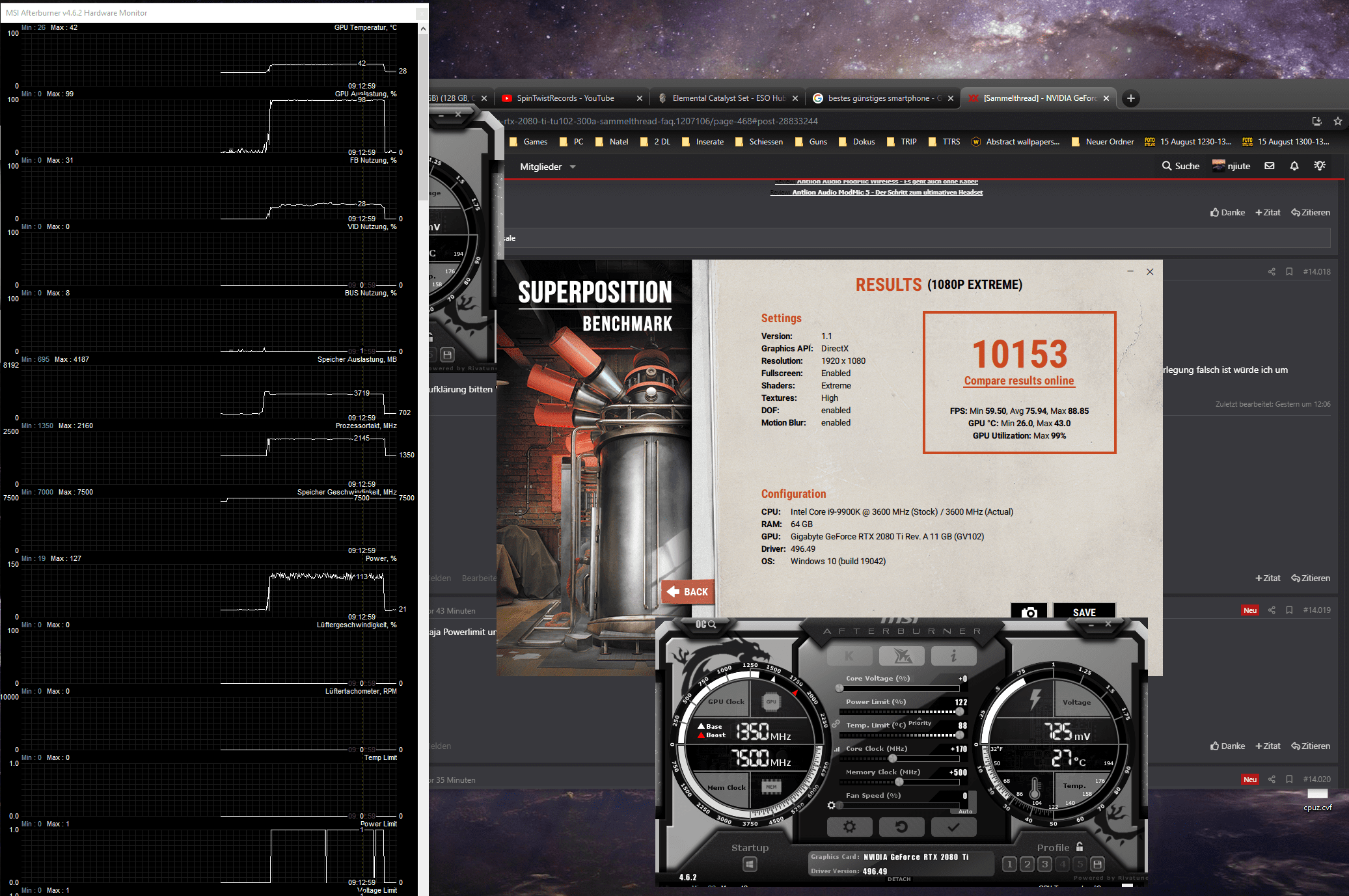Image resolution: width=1349 pixels, height=896 pixels.
Task: Open the Dokus bookmark folder
Action: point(857,142)
